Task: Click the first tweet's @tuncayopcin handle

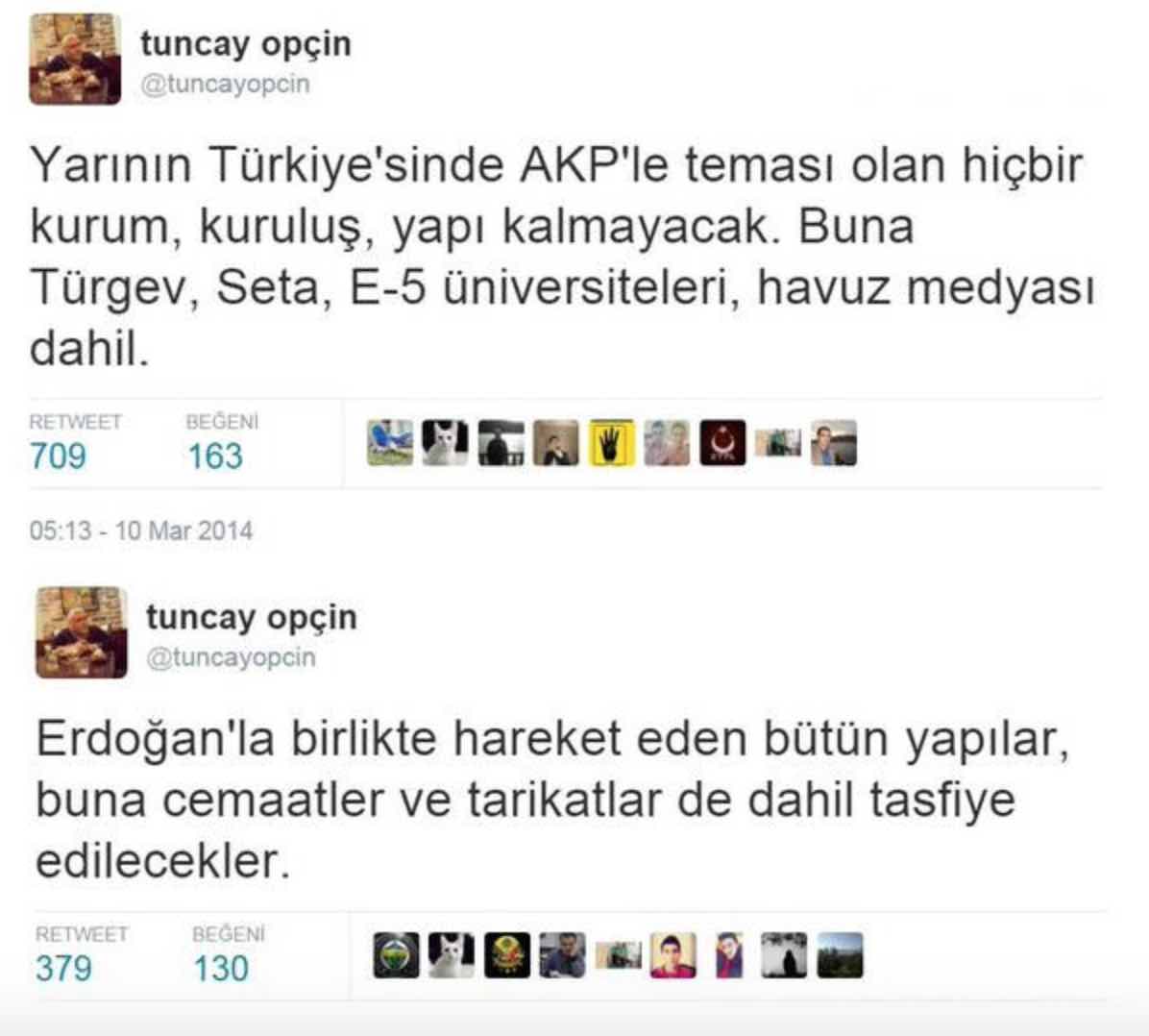Action: [x=225, y=85]
